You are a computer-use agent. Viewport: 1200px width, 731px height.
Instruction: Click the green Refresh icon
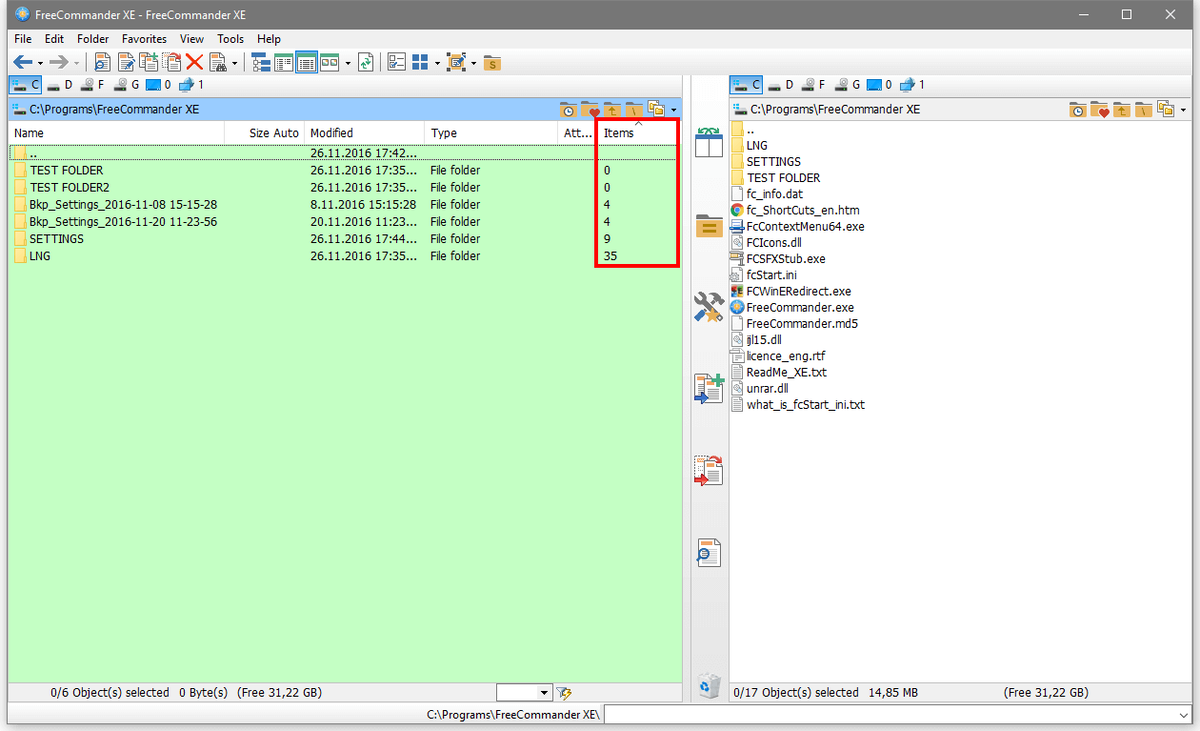click(x=366, y=62)
